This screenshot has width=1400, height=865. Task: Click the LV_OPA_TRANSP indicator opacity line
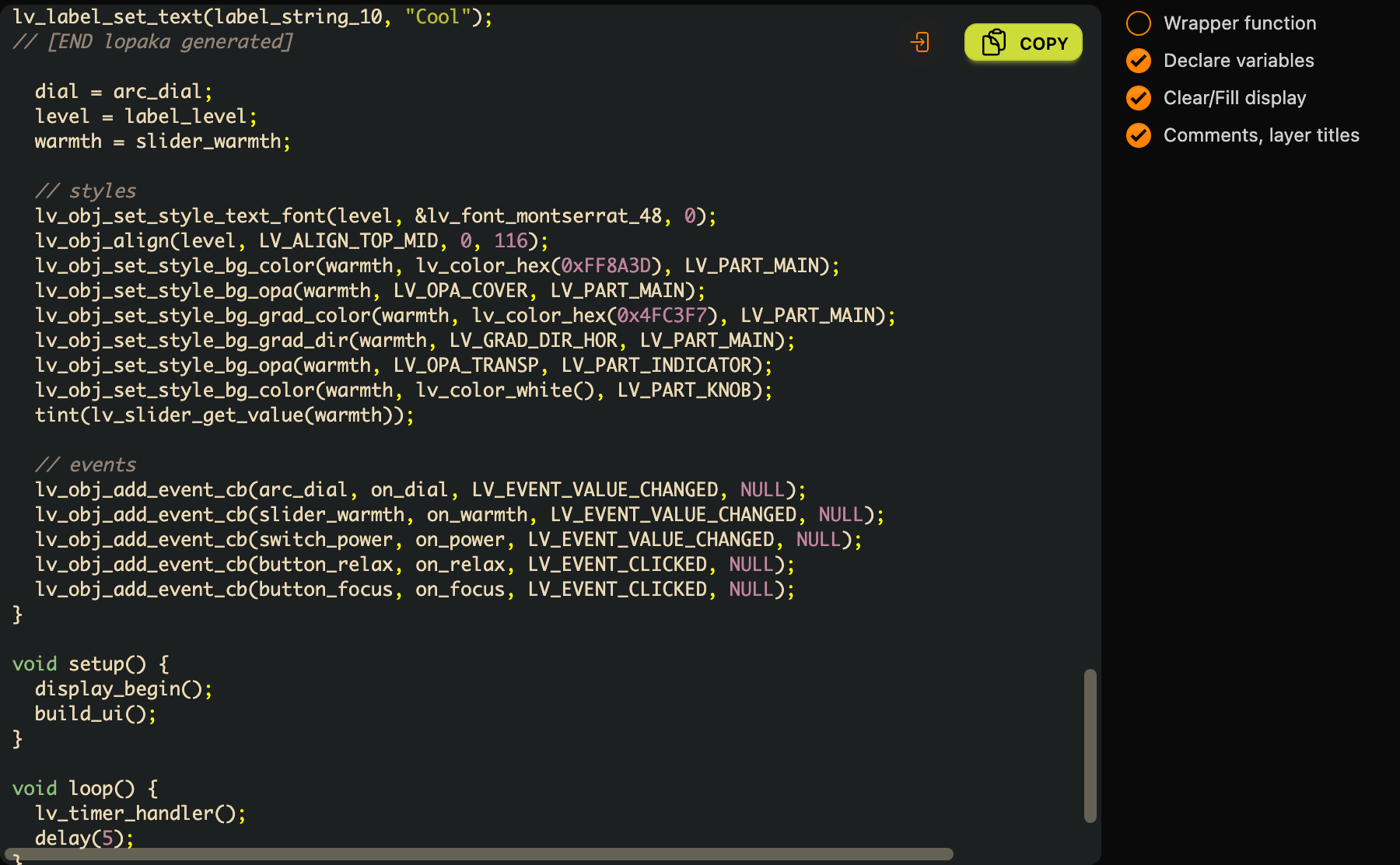pos(404,366)
